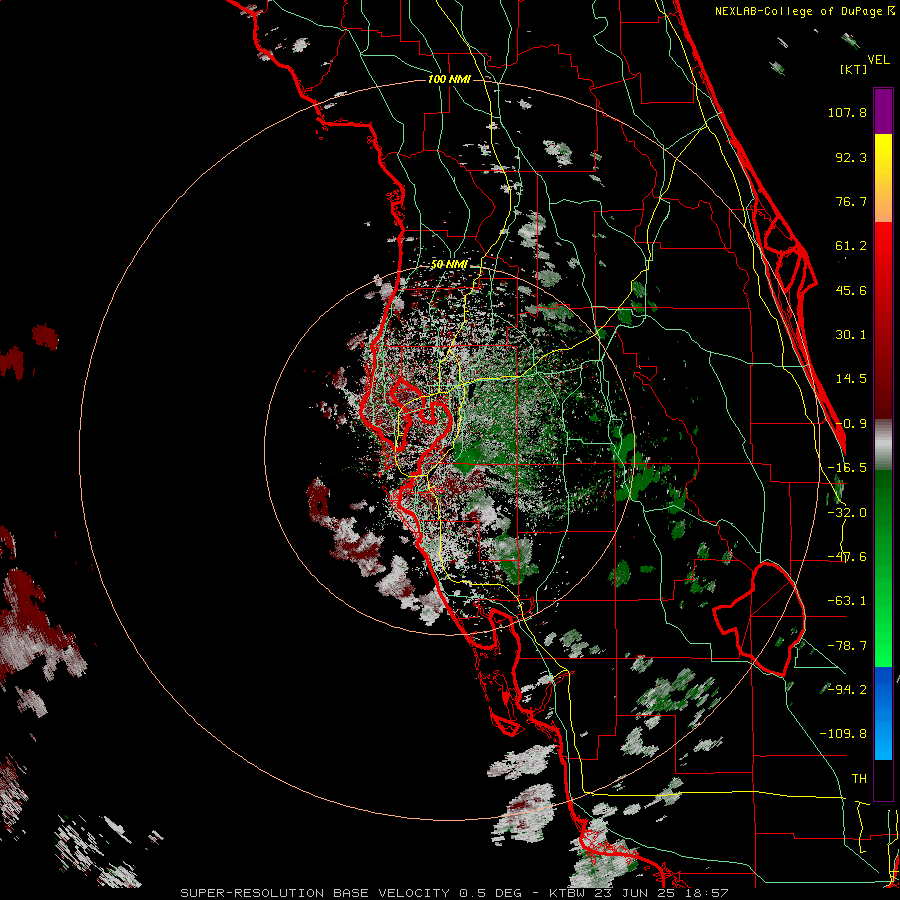Click the -94.2 velocity scale value
The width and height of the screenshot is (900, 900).
847,690
